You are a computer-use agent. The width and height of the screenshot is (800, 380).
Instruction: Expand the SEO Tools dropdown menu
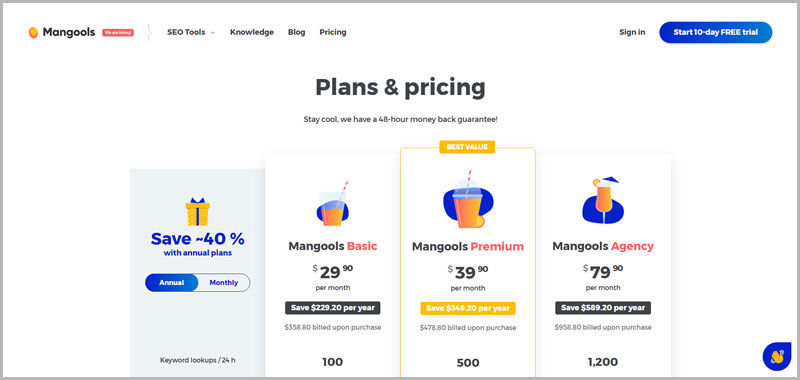191,32
